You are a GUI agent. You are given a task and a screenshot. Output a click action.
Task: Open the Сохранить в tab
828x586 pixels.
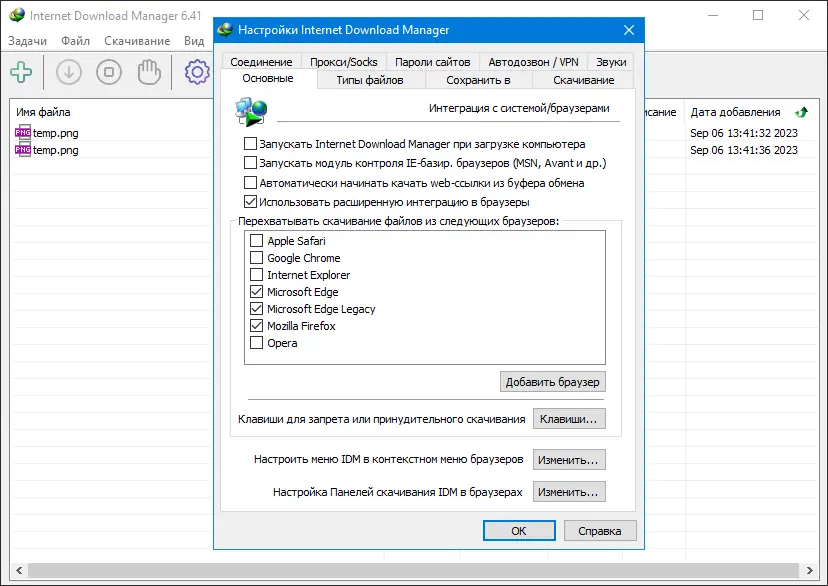click(x=478, y=80)
